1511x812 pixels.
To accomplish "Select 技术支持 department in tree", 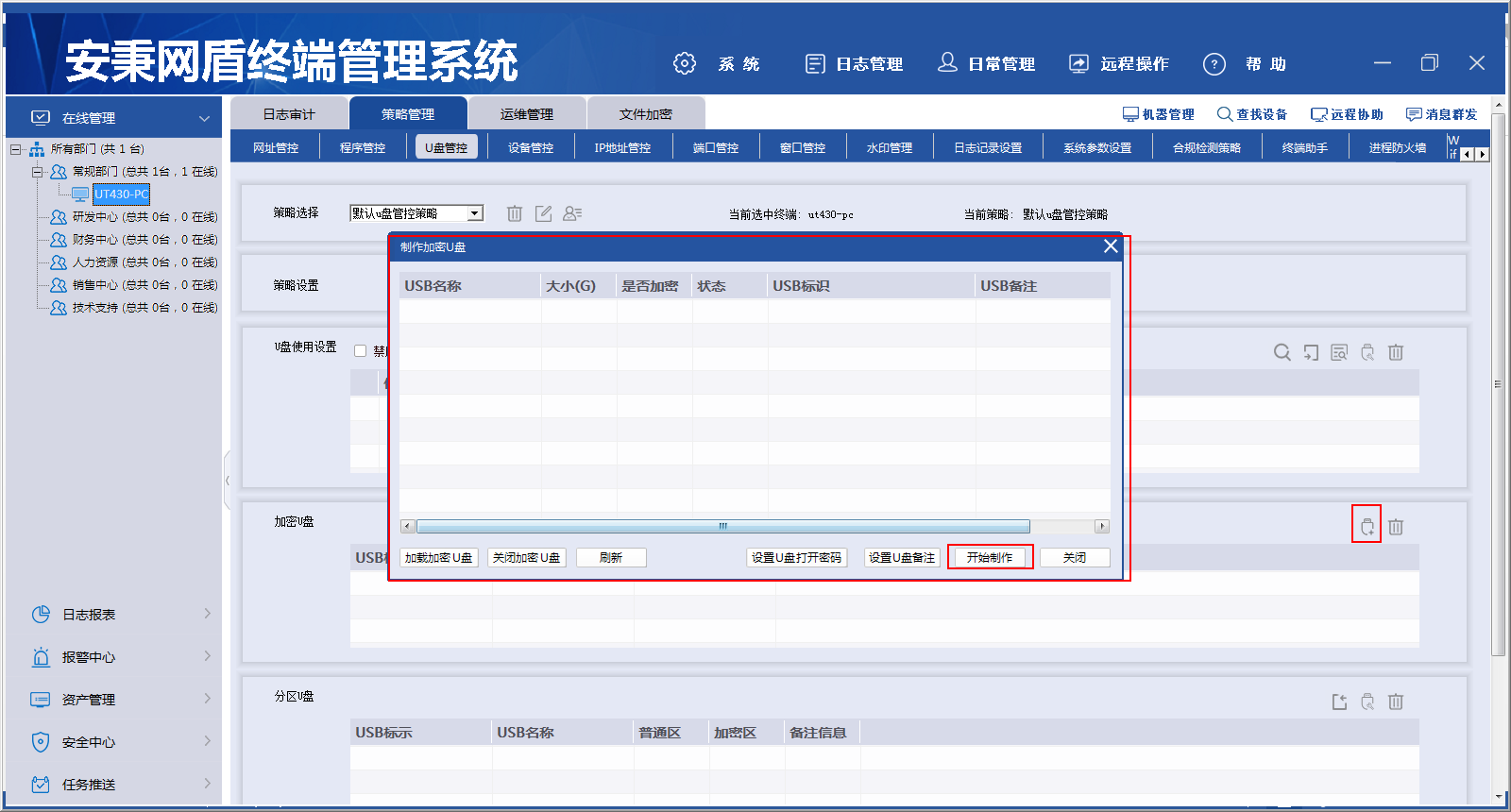I will click(134, 308).
